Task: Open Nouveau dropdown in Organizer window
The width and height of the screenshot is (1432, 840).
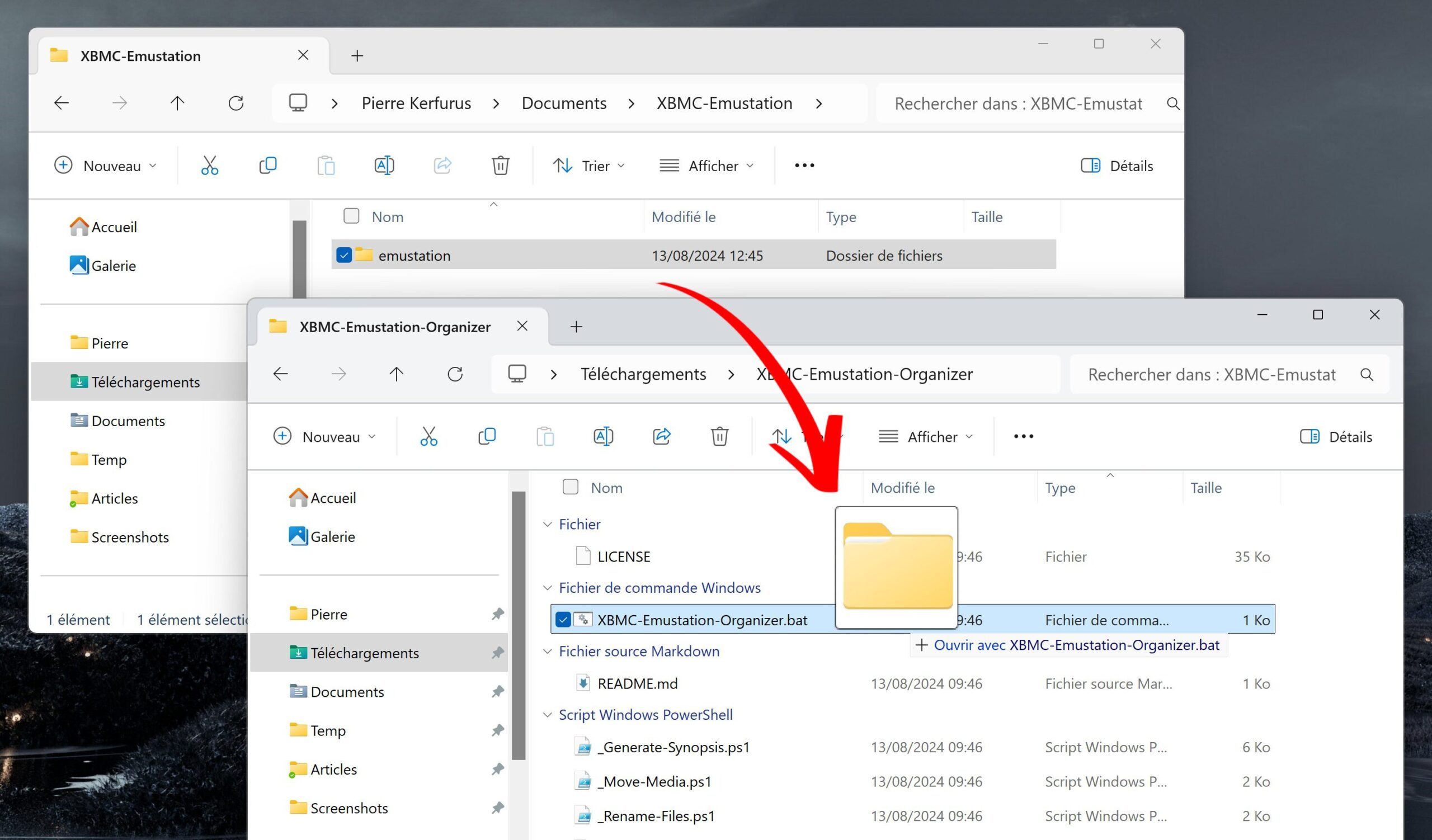Action: [324, 436]
